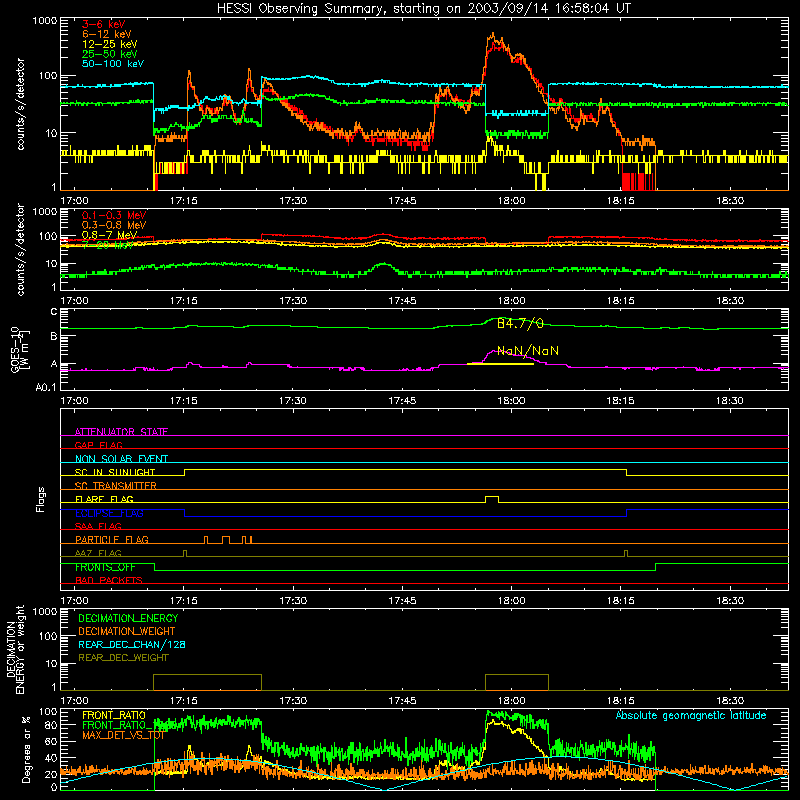Click the 17:15 tick below the keV panel
Viewport: 800px width, 800px height.
(184, 201)
